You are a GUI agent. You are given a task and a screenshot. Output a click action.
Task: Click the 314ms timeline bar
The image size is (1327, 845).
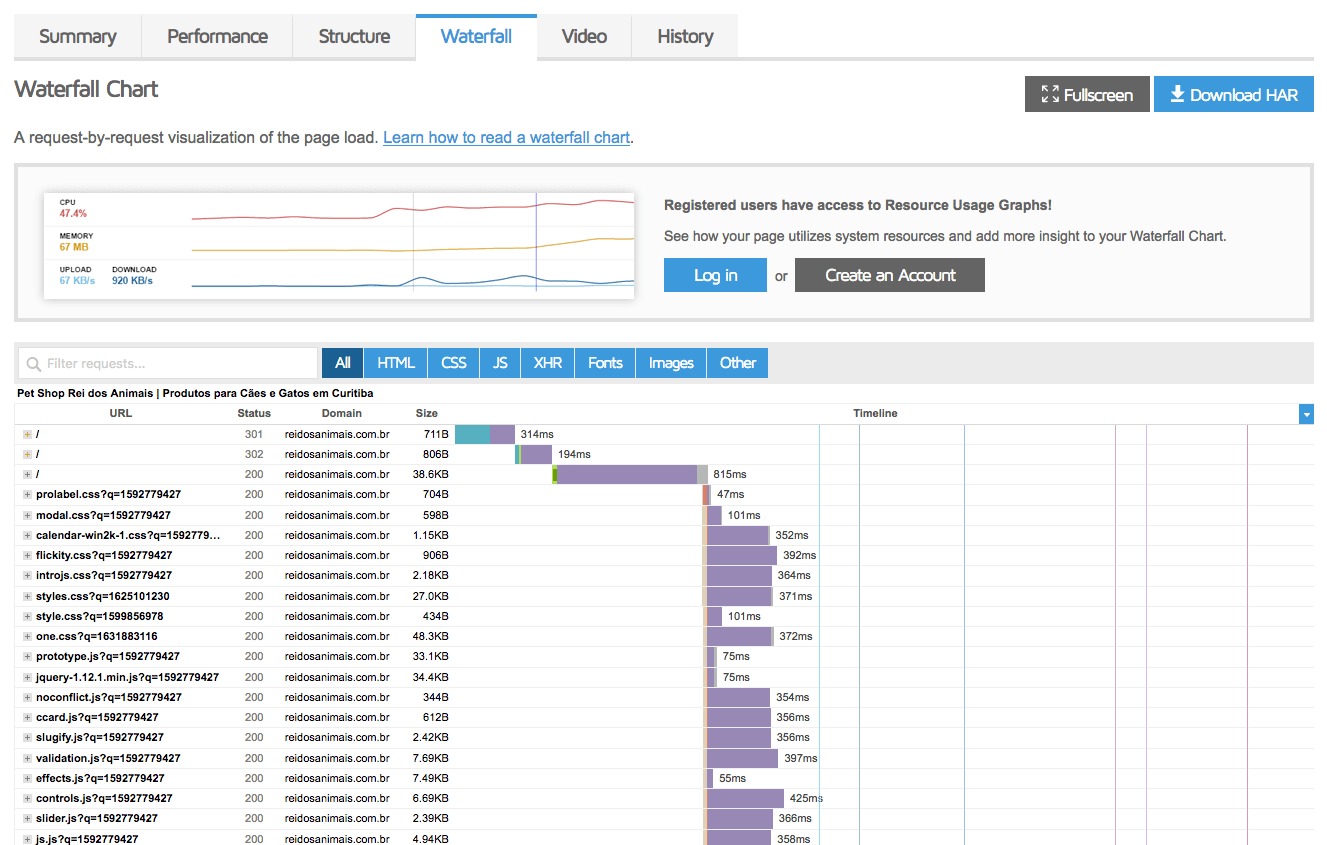485,434
